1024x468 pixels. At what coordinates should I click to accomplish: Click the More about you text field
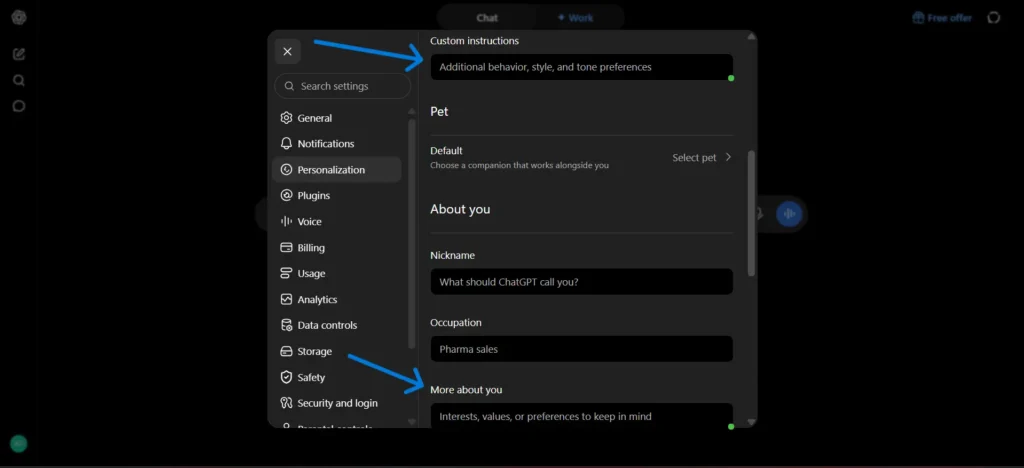(x=581, y=416)
